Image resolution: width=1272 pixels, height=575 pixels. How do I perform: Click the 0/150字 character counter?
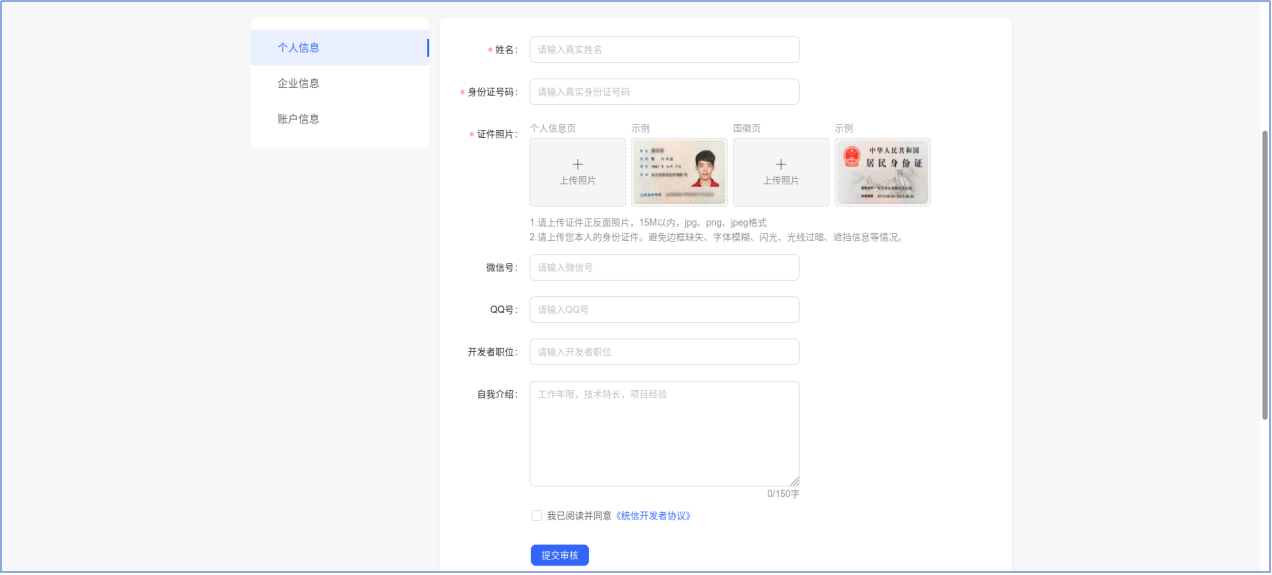click(x=783, y=494)
